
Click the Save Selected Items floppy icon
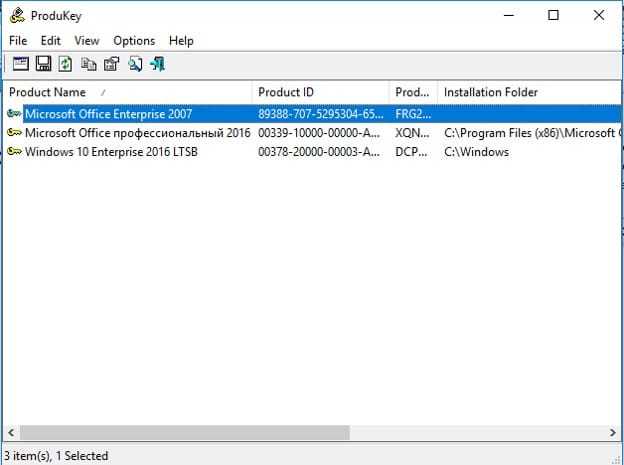pyautogui.click(x=43, y=64)
